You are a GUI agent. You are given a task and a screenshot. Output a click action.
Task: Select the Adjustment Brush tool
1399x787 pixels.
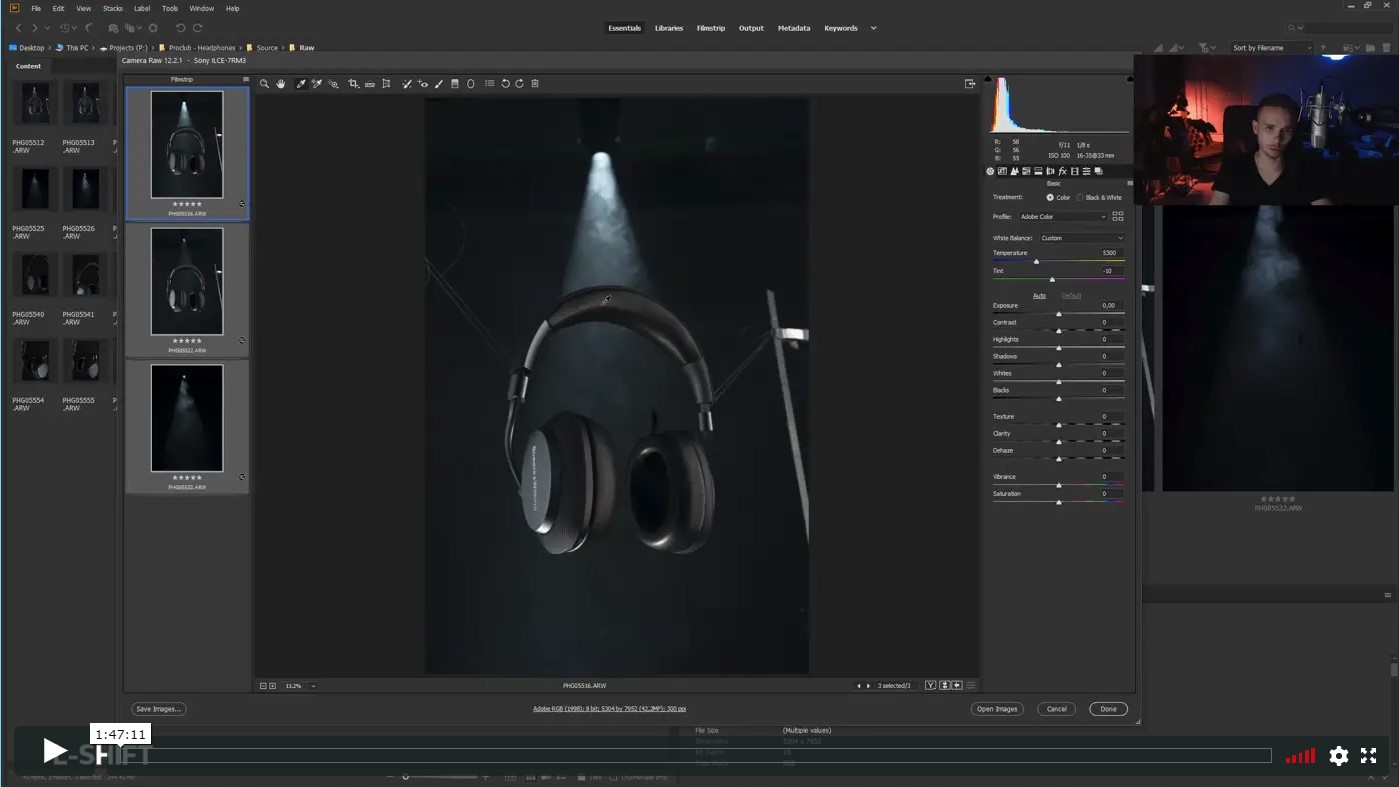[439, 84]
